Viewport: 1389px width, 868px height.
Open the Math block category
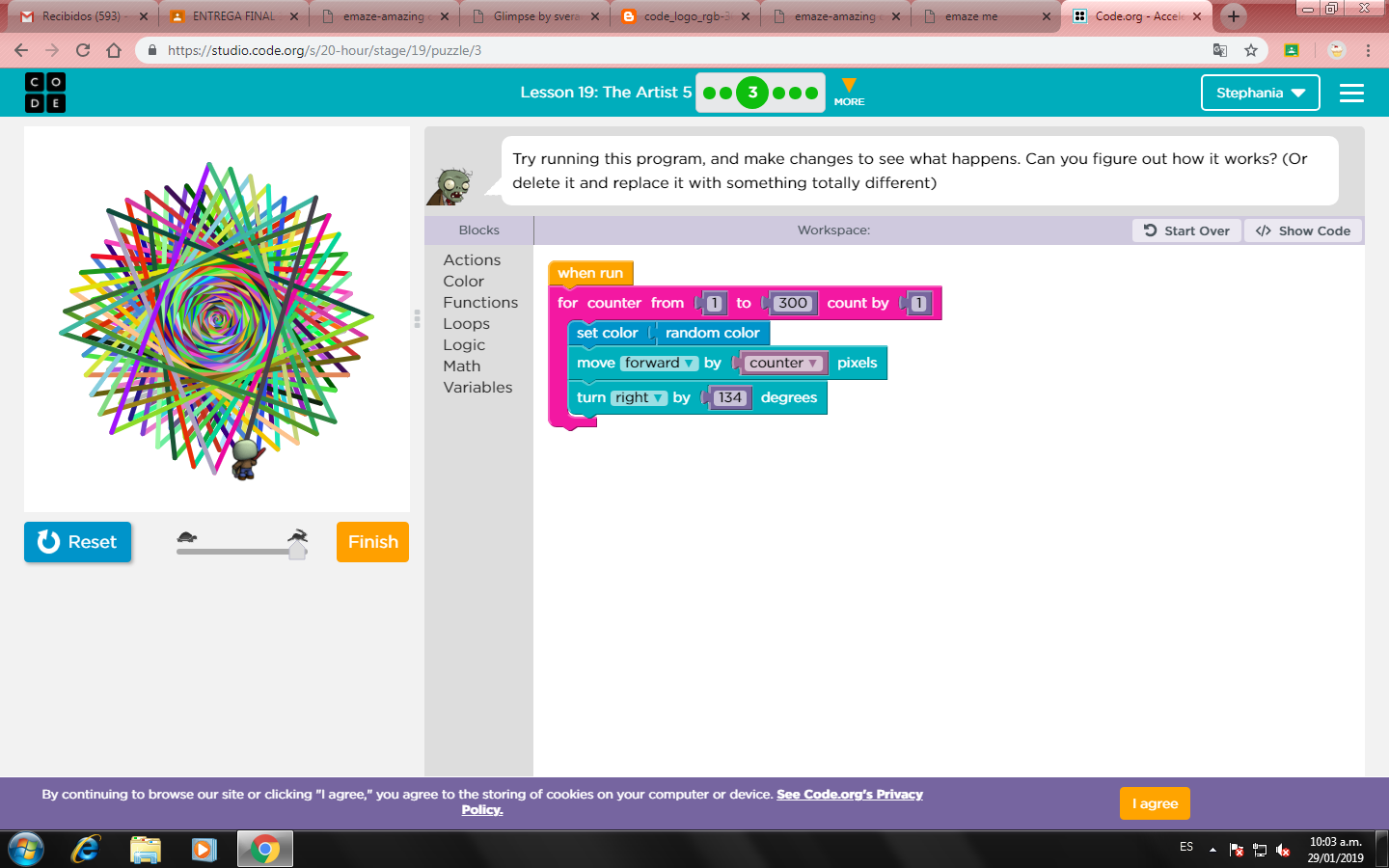pyautogui.click(x=462, y=366)
